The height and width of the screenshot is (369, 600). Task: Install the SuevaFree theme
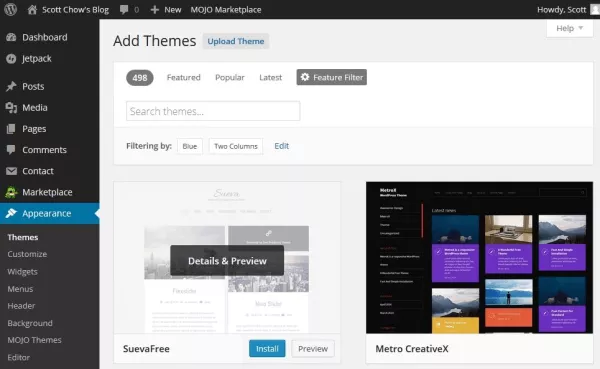267,349
